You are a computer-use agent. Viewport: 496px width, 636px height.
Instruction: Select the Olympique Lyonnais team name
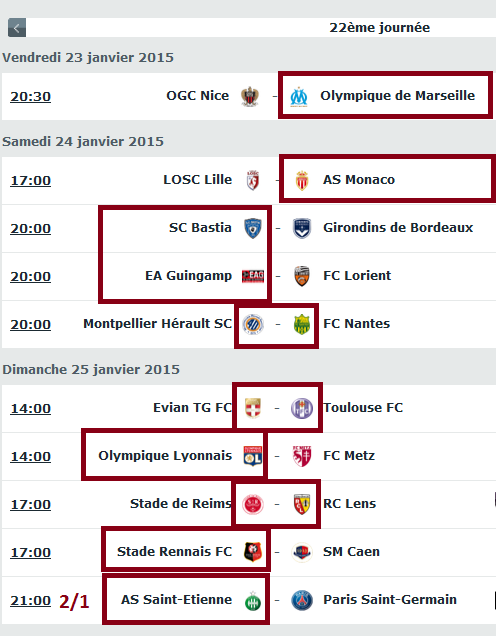(165, 456)
